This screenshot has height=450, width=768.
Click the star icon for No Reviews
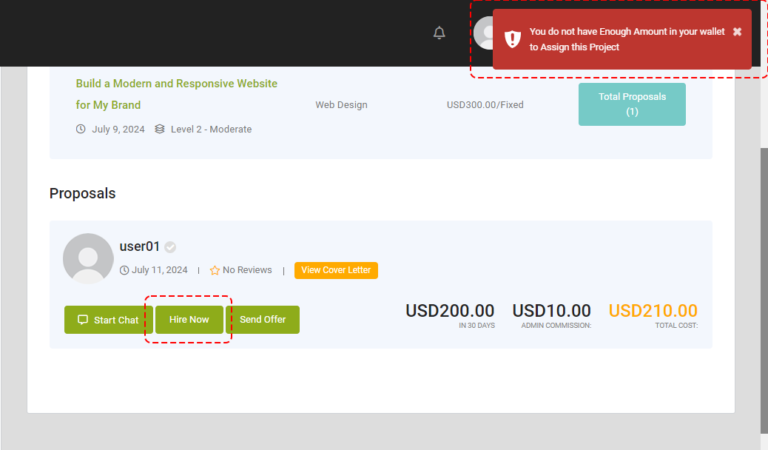click(214, 270)
